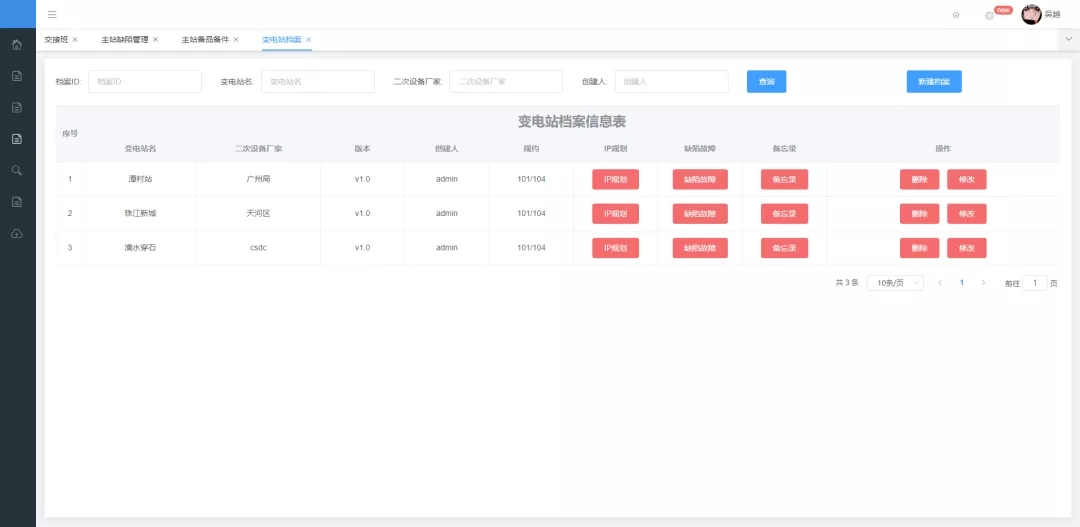Select the highlighted white document sidebar icon
Screen dimensions: 1080x527
pos(17,139)
